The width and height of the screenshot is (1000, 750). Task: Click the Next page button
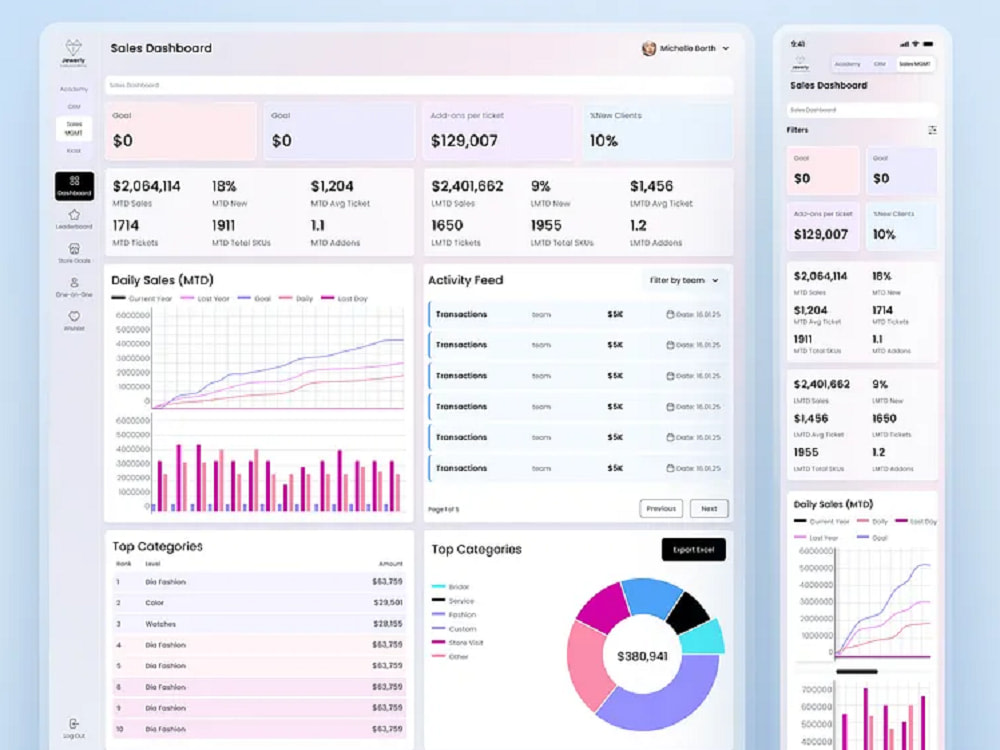[x=709, y=508]
